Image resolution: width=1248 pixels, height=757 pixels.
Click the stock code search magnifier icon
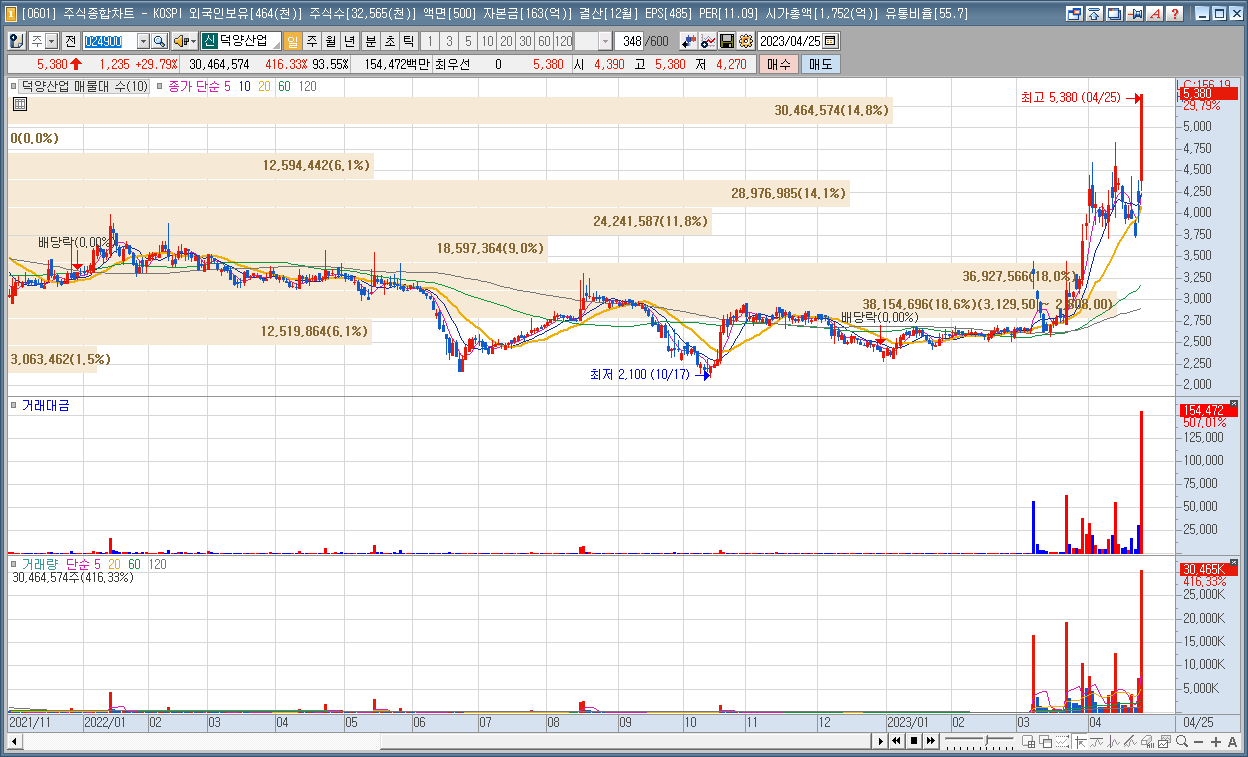point(159,41)
